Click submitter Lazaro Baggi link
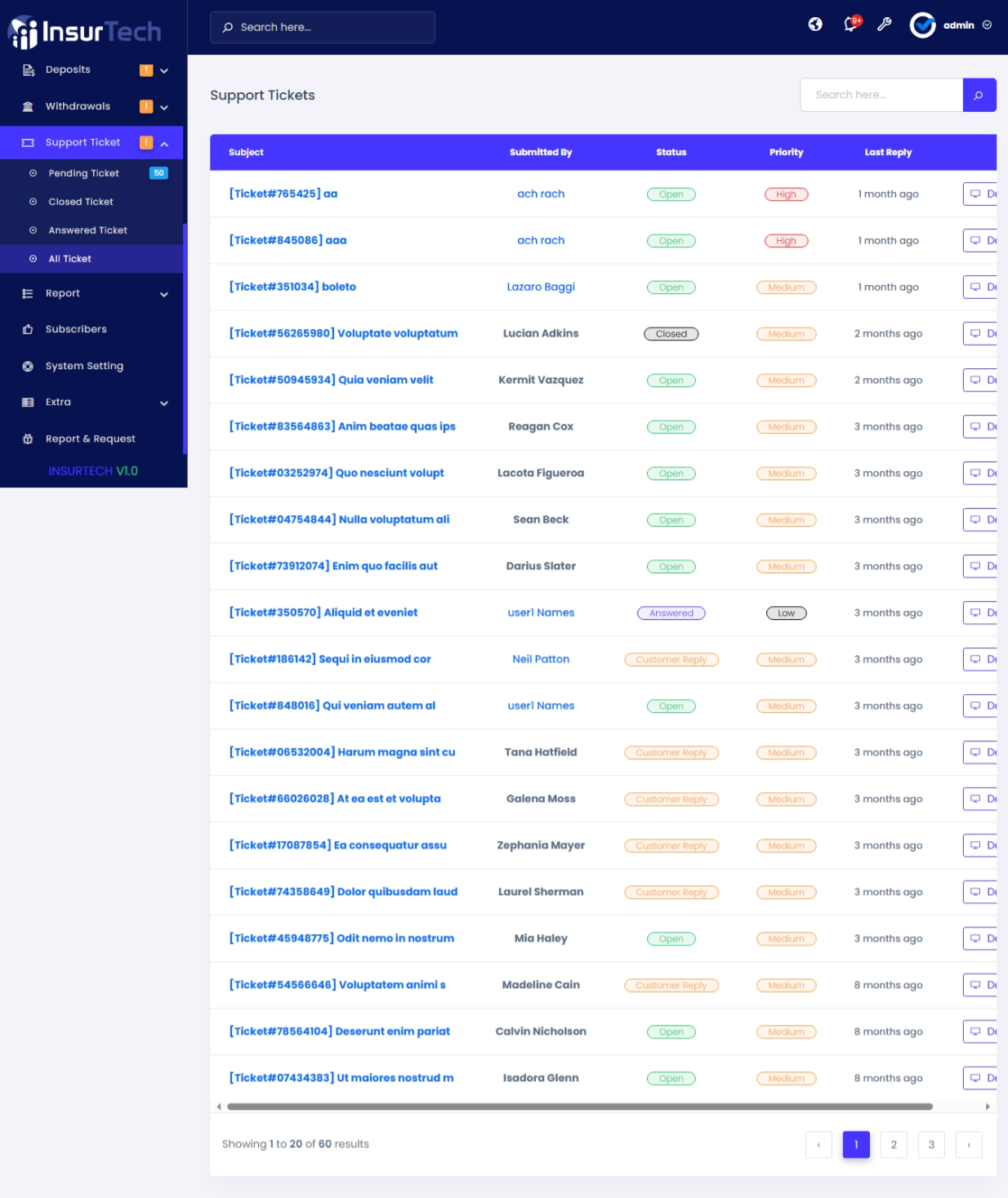The width and height of the screenshot is (1008, 1198). (x=541, y=287)
